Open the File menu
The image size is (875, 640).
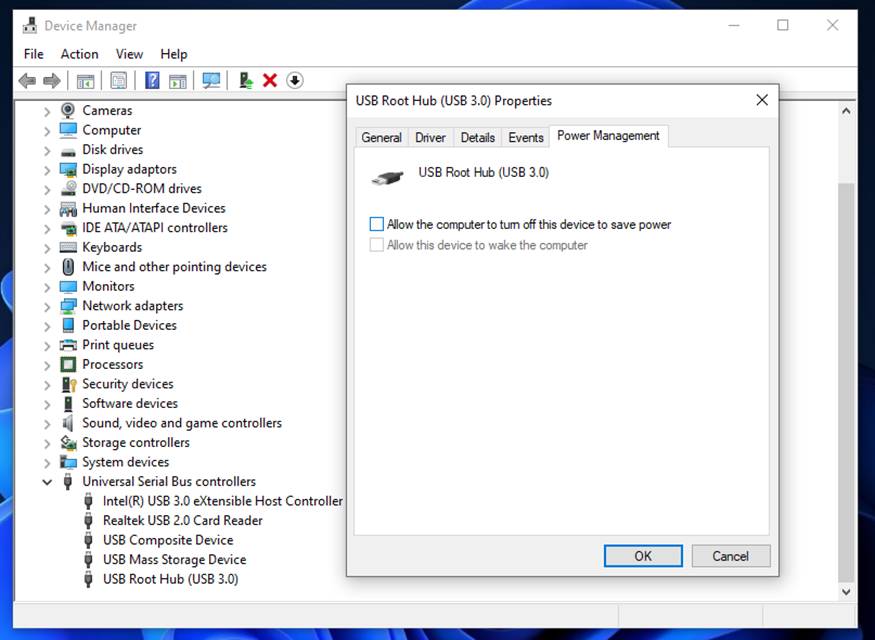33,54
